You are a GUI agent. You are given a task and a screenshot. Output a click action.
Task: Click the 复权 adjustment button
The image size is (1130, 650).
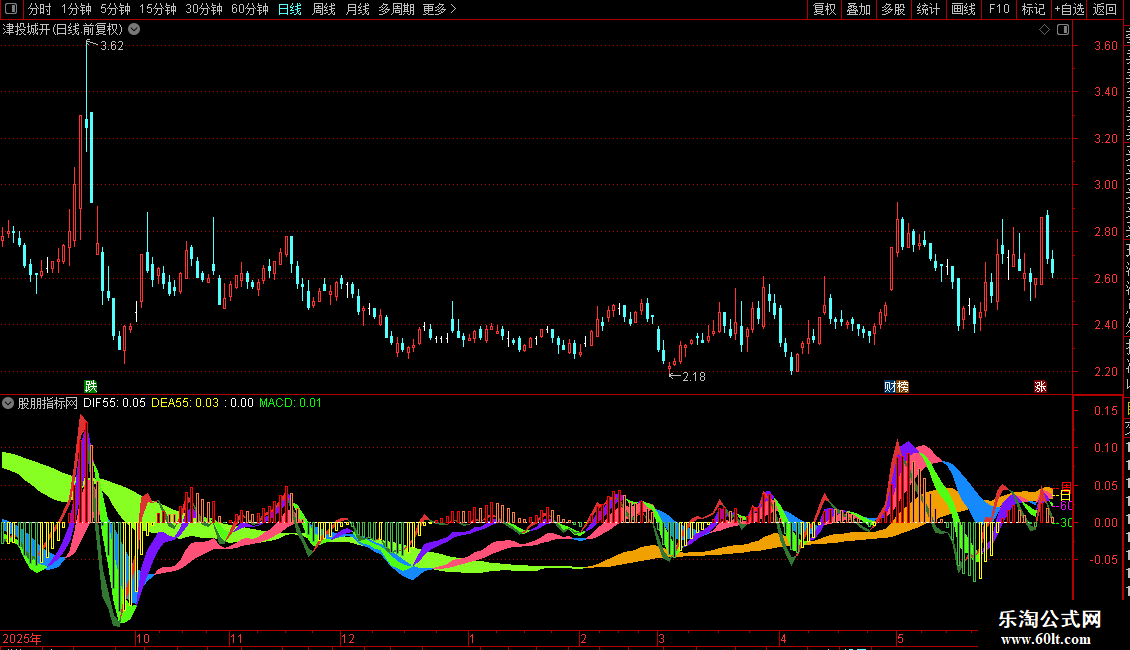pyautogui.click(x=824, y=9)
